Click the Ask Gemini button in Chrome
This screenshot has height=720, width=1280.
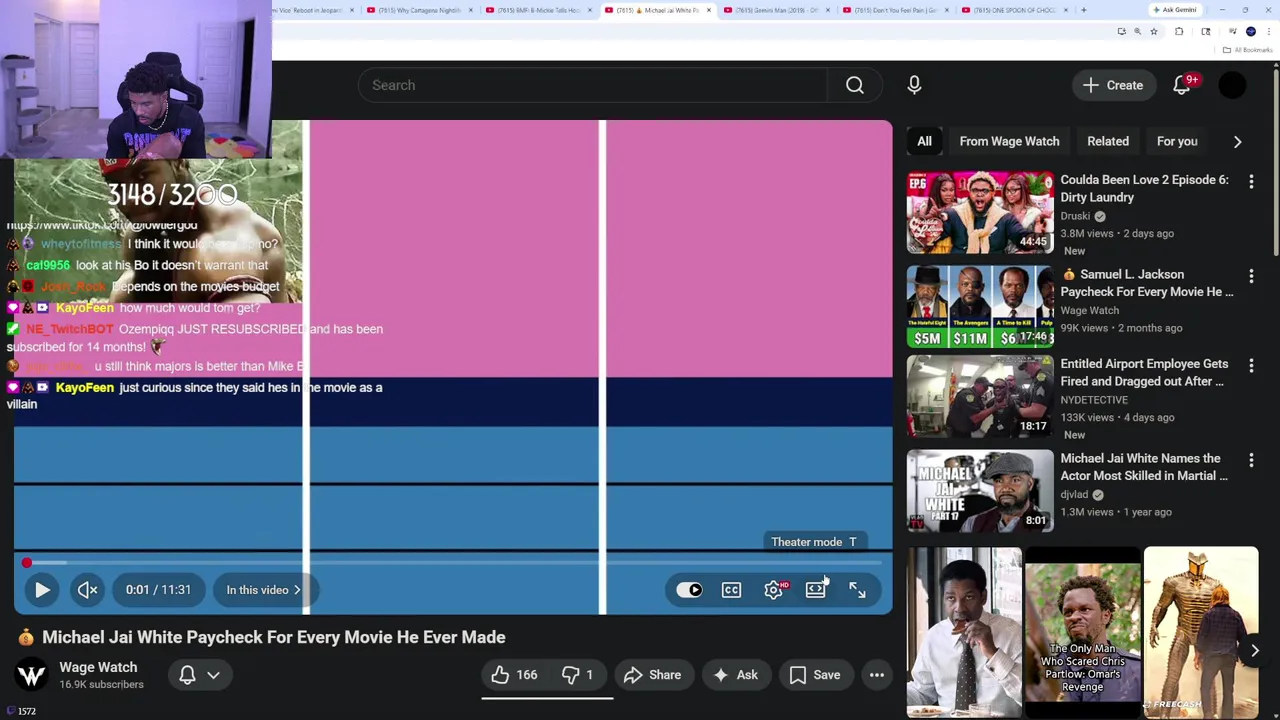coord(1175,10)
